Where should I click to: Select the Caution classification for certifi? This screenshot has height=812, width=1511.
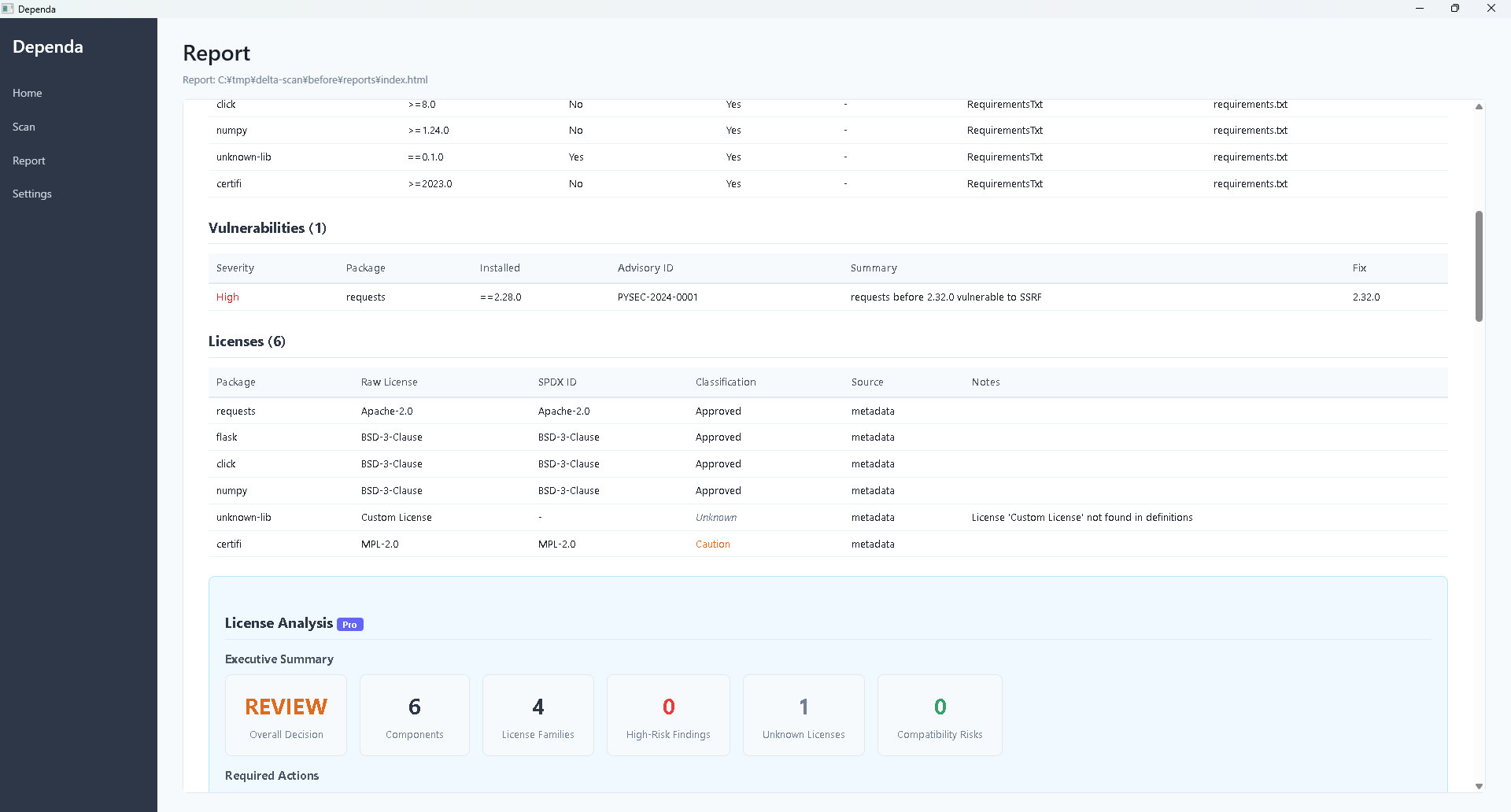click(712, 544)
